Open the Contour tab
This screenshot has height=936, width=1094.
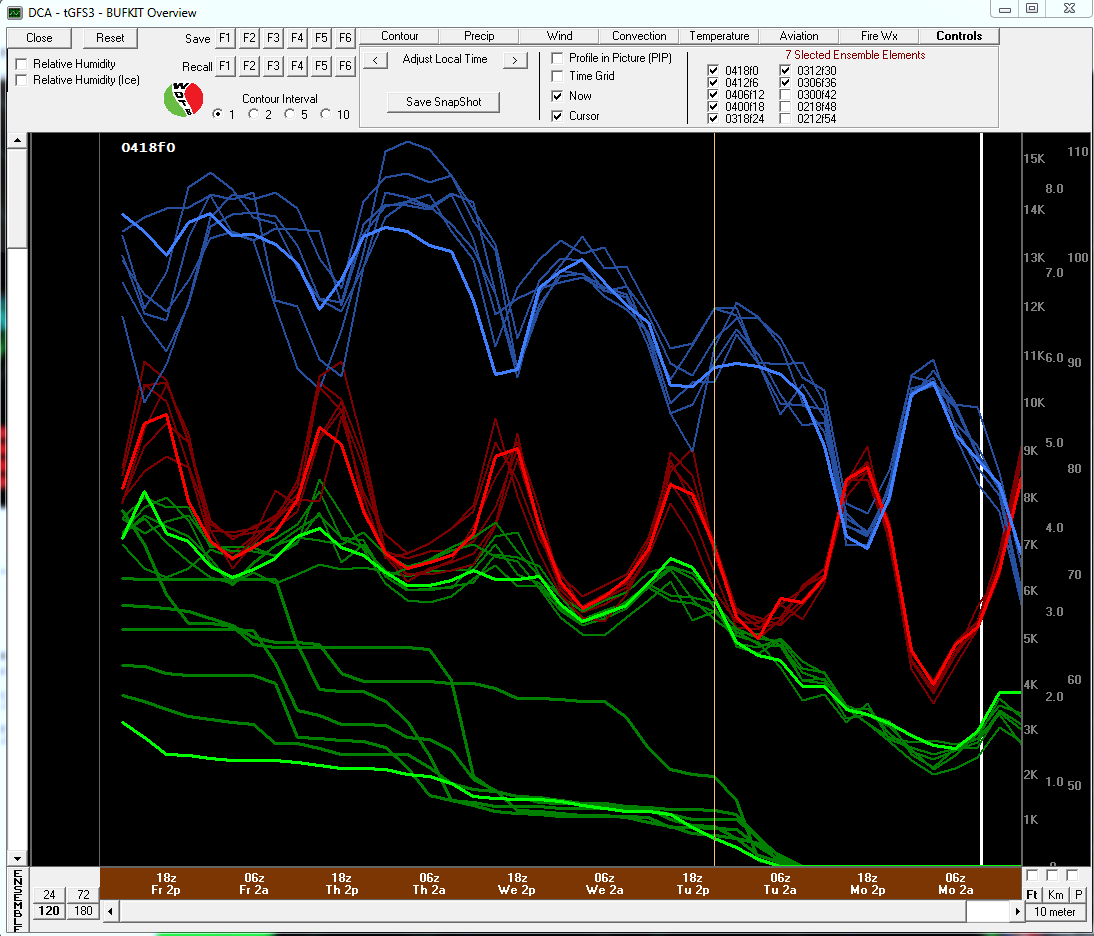coord(400,36)
